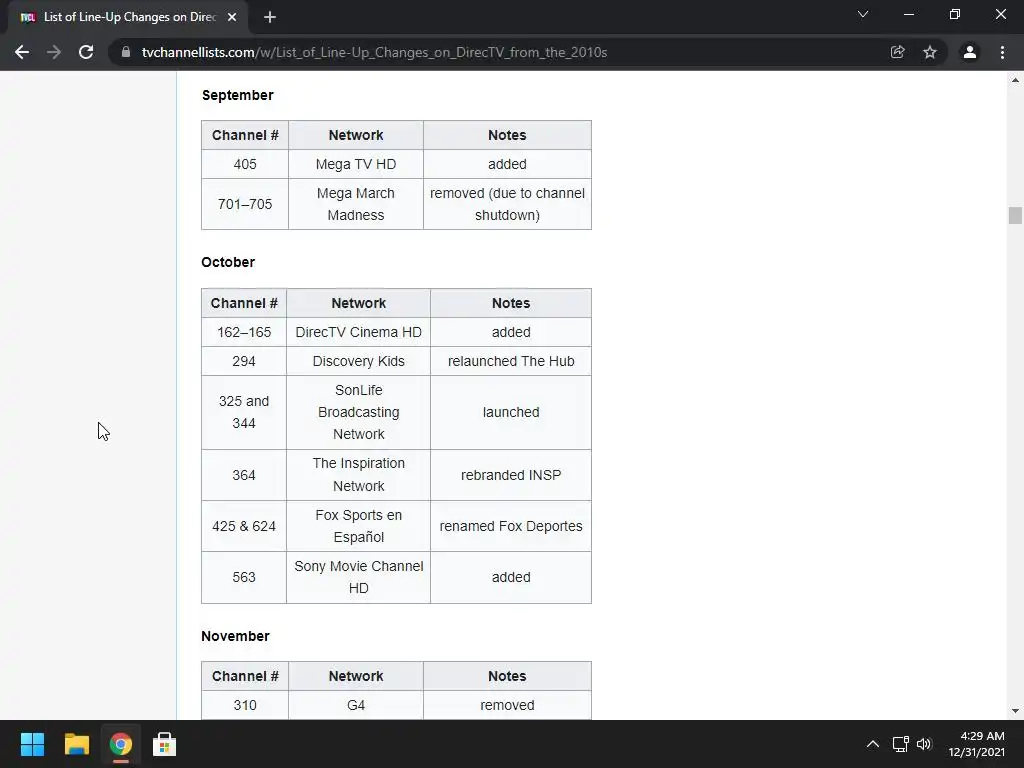Open Chrome three-dot menu
The height and width of the screenshot is (768, 1024).
pyautogui.click(x=1002, y=52)
